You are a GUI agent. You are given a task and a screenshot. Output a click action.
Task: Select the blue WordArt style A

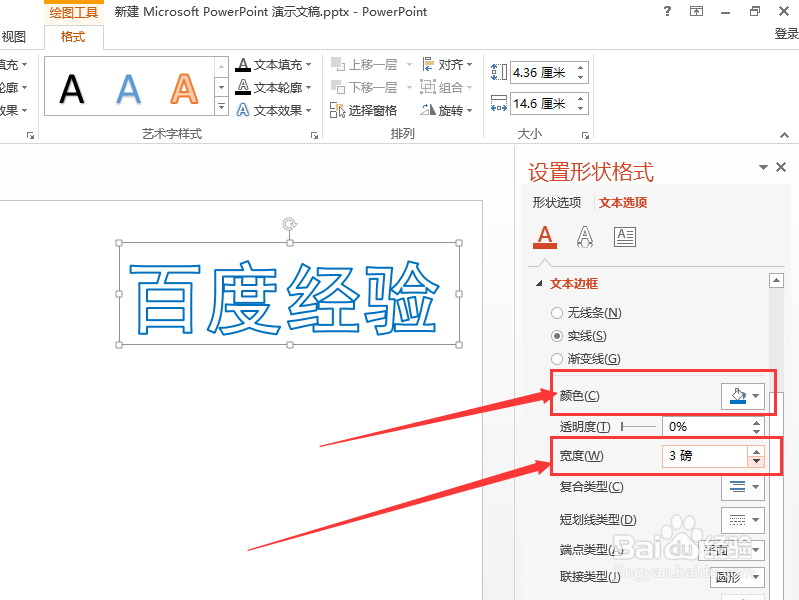pos(128,89)
